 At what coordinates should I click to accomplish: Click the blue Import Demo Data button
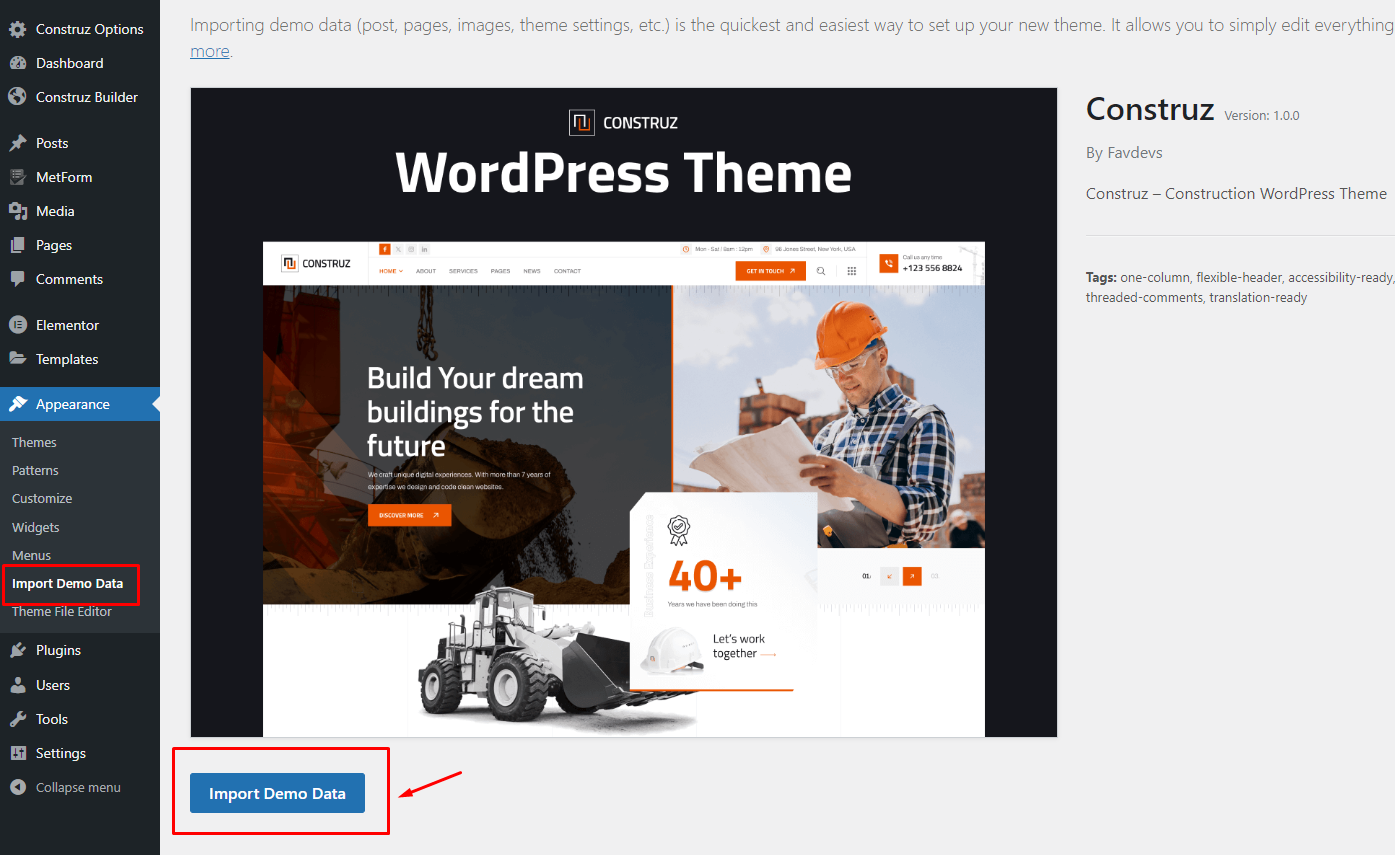[277, 793]
